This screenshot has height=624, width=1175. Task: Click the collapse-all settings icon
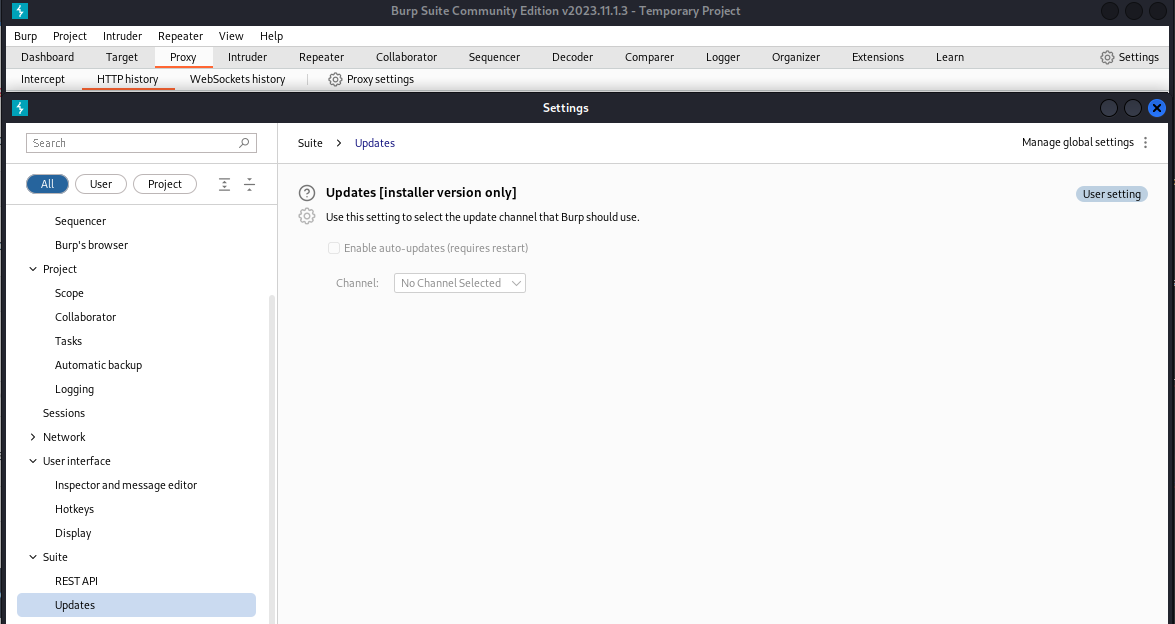tap(249, 184)
